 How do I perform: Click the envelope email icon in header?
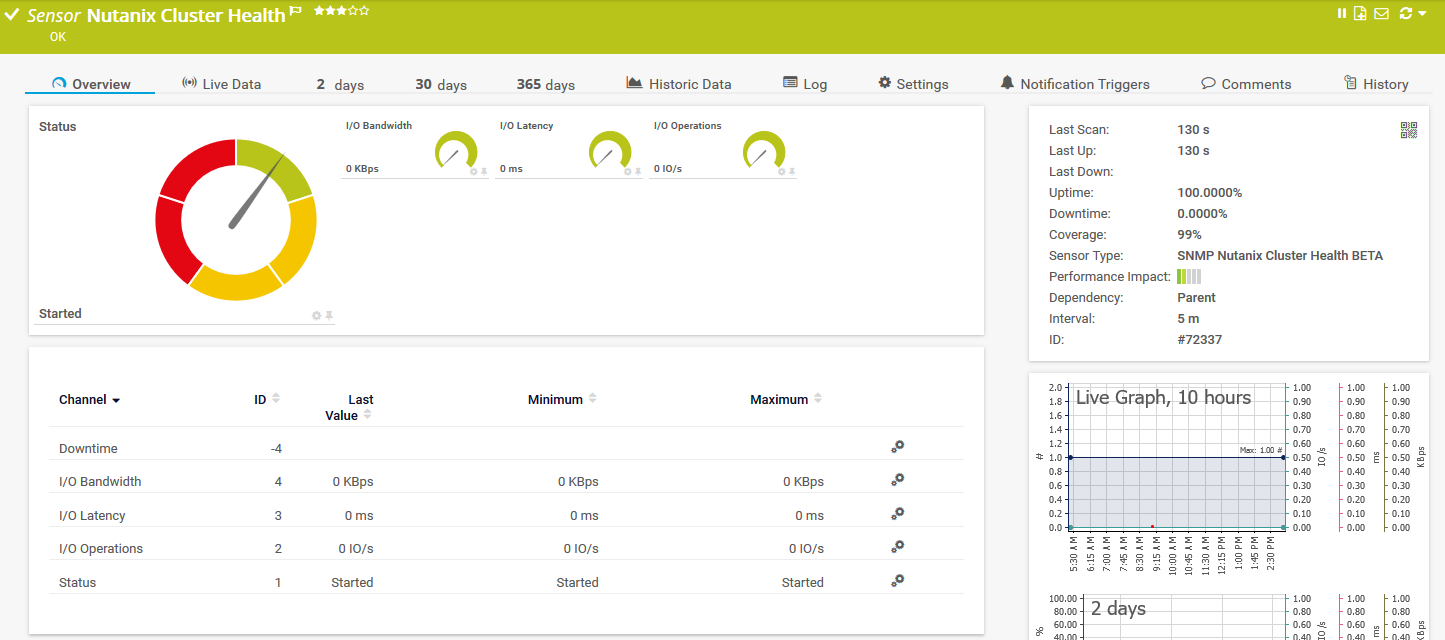coord(1381,13)
